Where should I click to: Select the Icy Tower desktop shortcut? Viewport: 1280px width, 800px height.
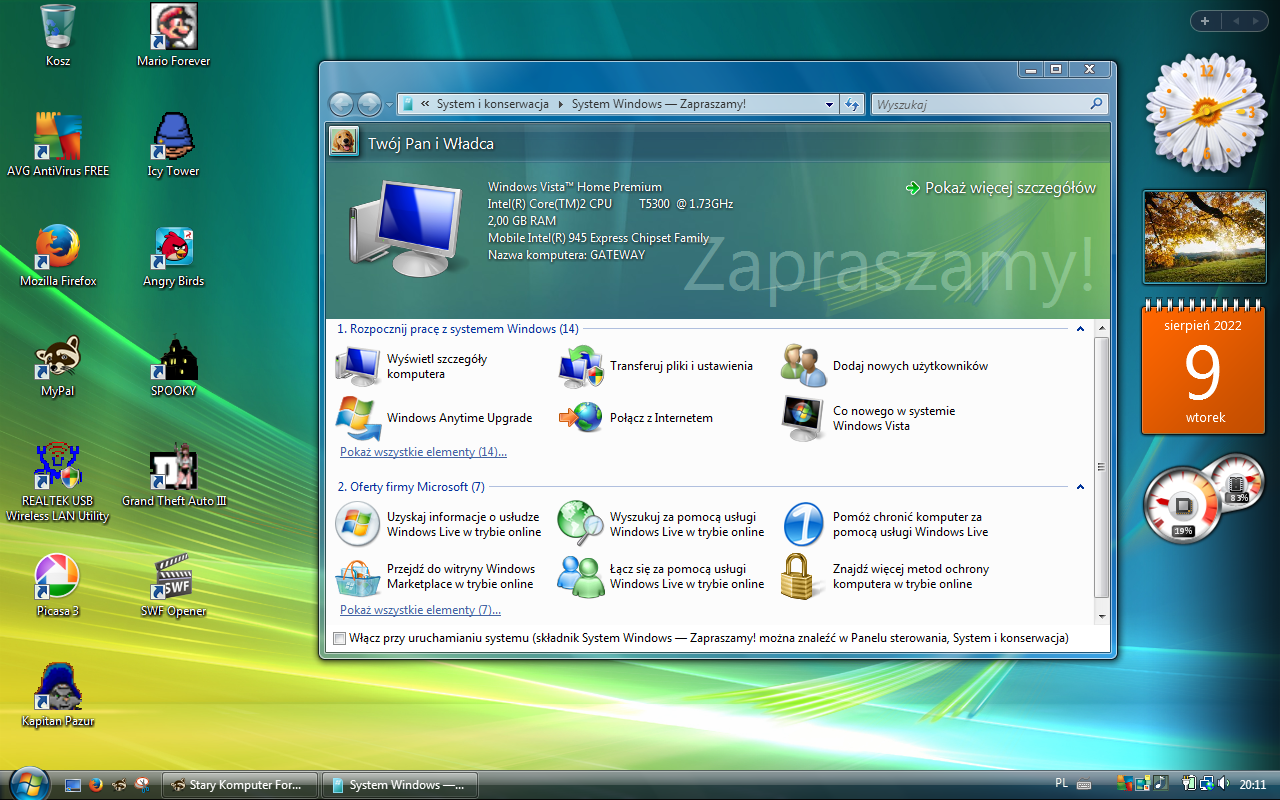[x=174, y=137]
